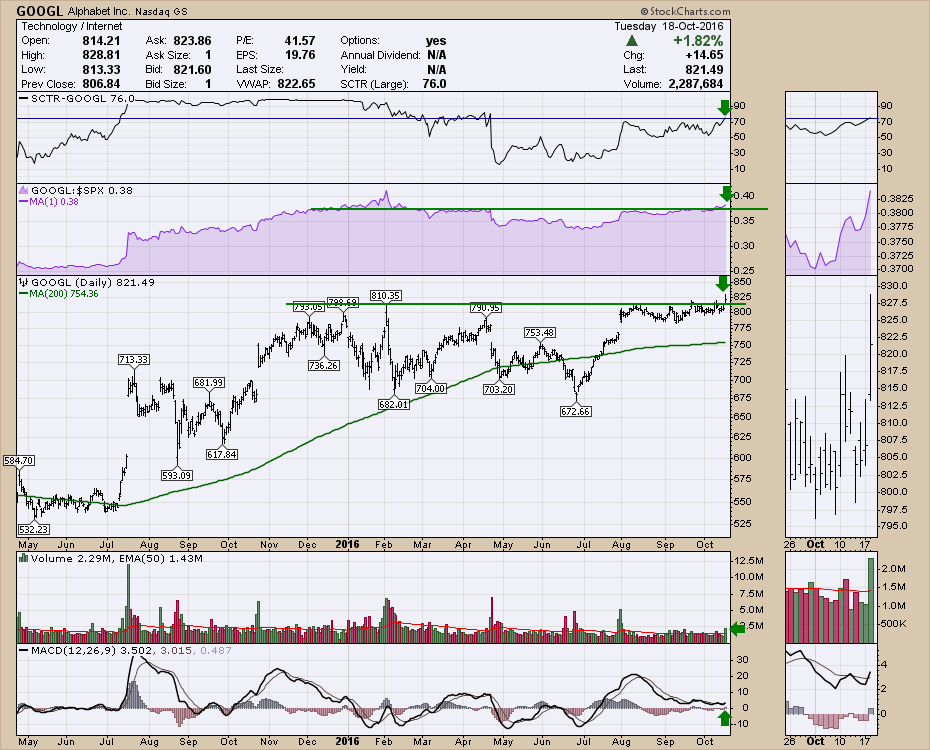
Task: Click the EPS value 19.76
Action: coord(300,55)
